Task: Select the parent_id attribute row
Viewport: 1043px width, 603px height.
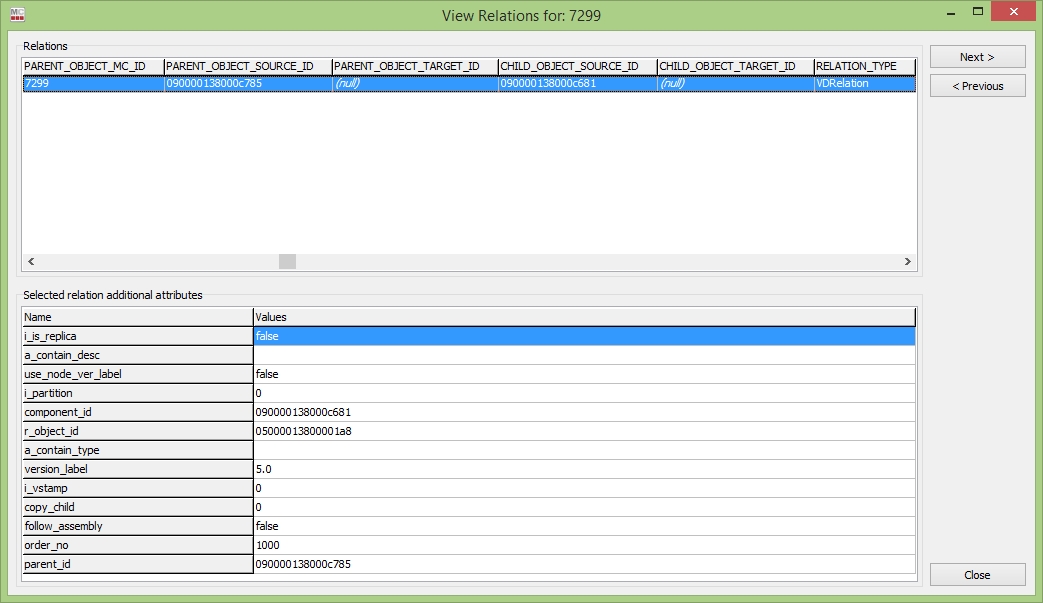Action: (137, 564)
